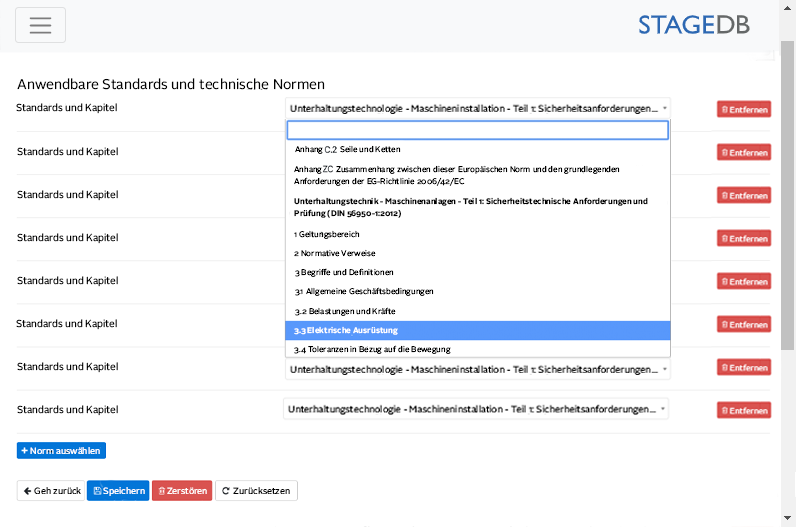Go back using Geh zurück button
Viewport: 796px width, 527px height.
[51, 491]
